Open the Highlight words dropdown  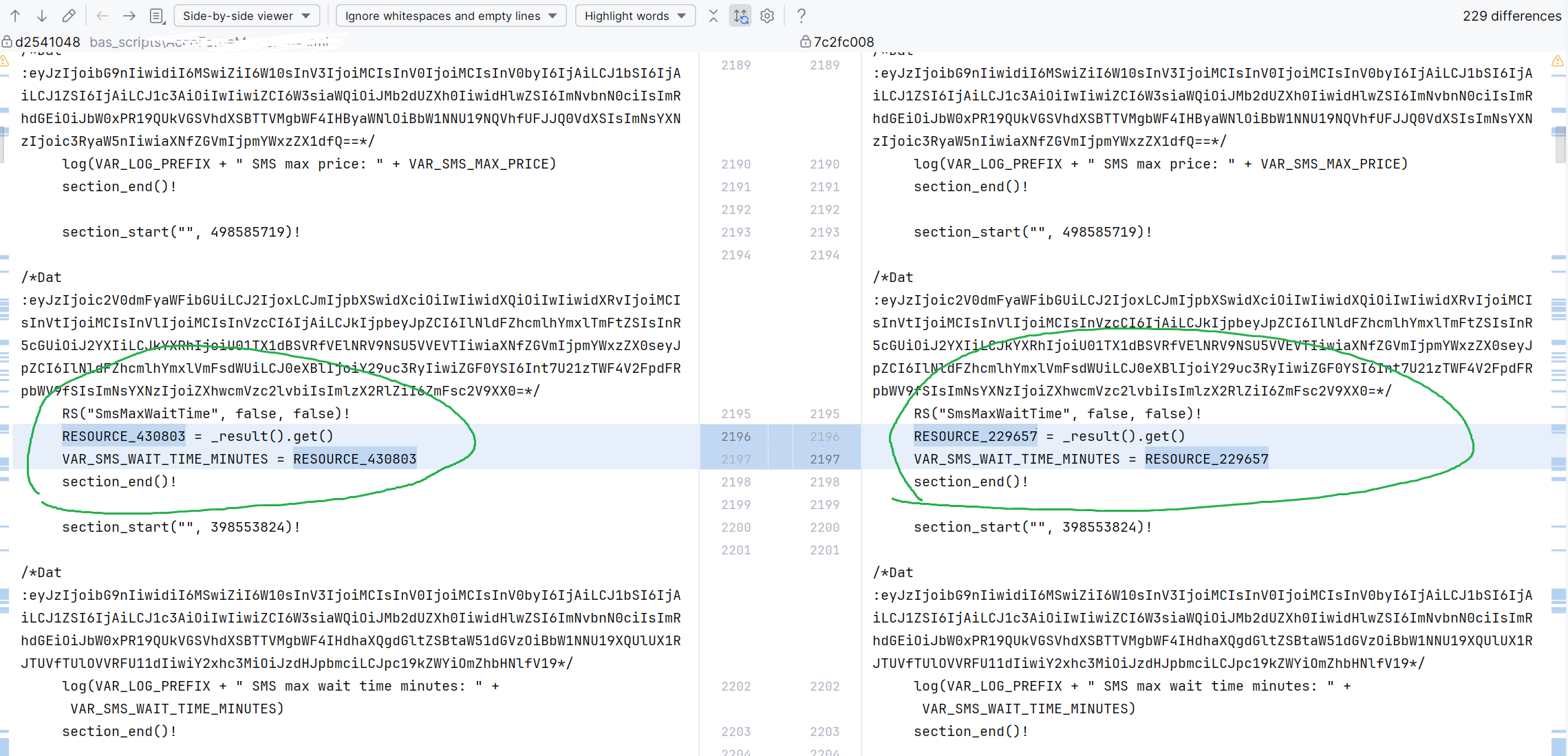[634, 15]
